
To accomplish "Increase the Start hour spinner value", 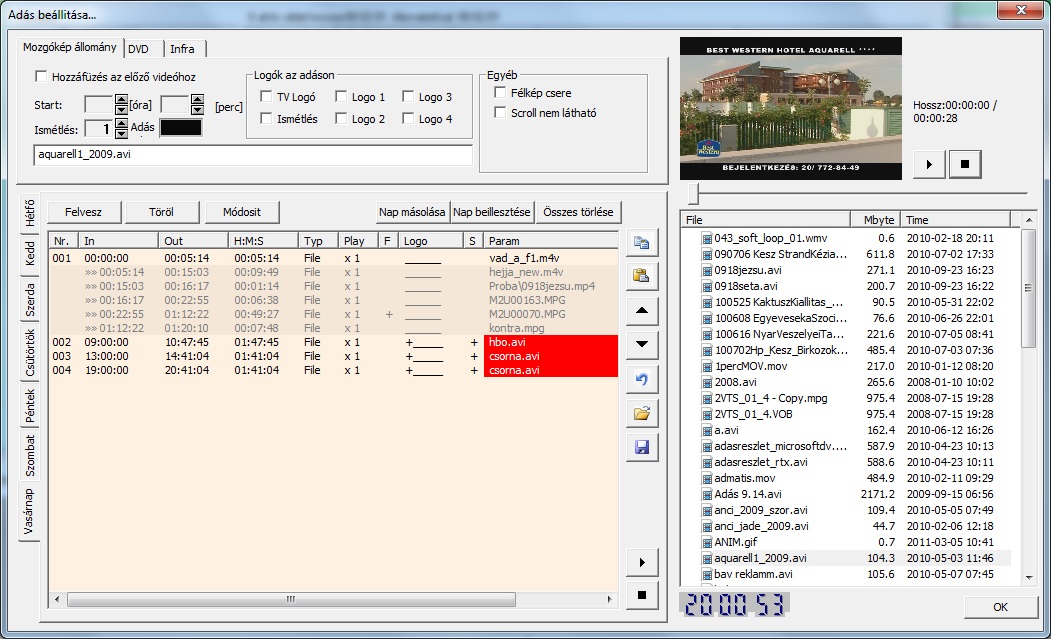I will pyautogui.click(x=121, y=100).
